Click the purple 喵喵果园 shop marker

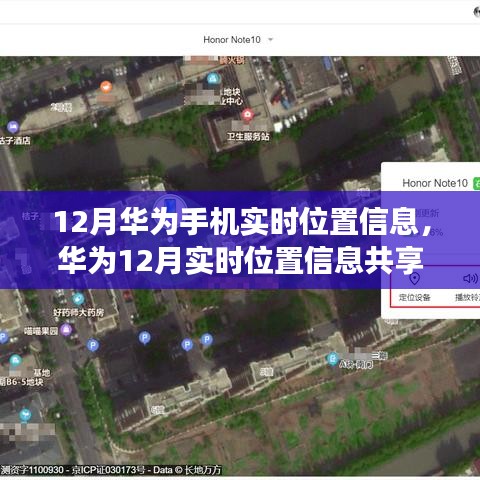coord(66,330)
